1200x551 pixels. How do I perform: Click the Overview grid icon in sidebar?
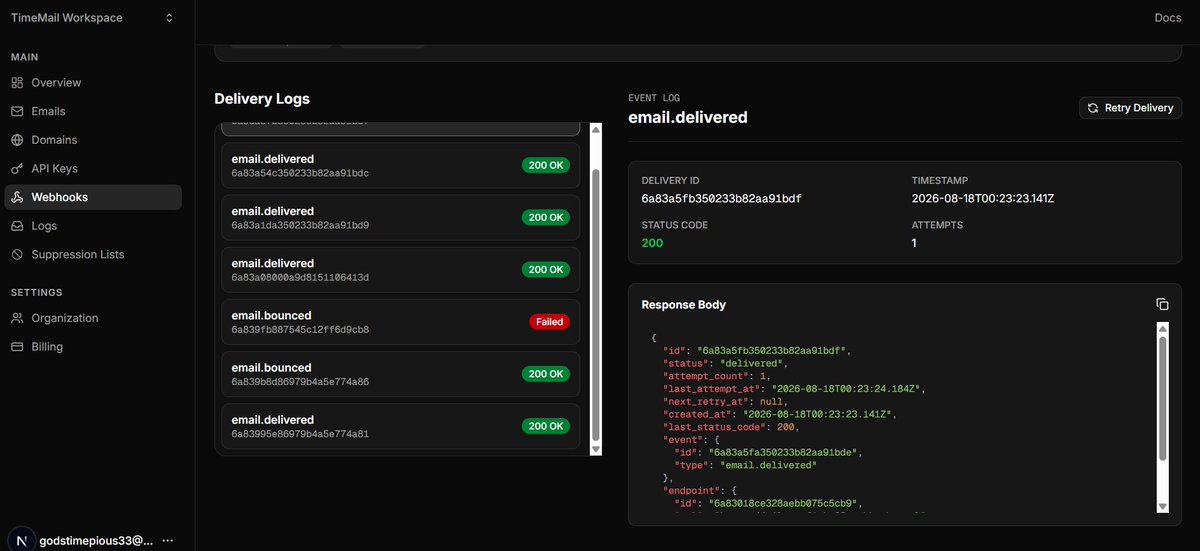coord(17,83)
